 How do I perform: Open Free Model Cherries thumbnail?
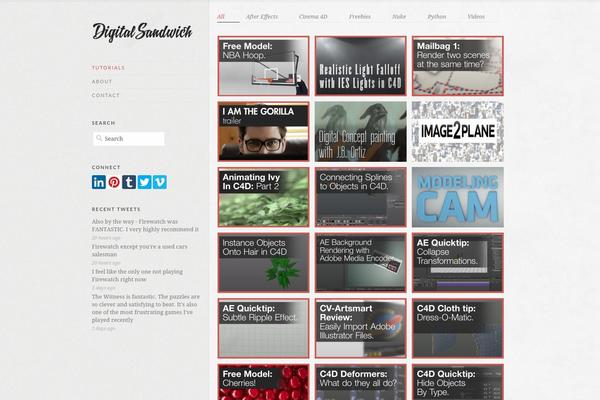(263, 382)
